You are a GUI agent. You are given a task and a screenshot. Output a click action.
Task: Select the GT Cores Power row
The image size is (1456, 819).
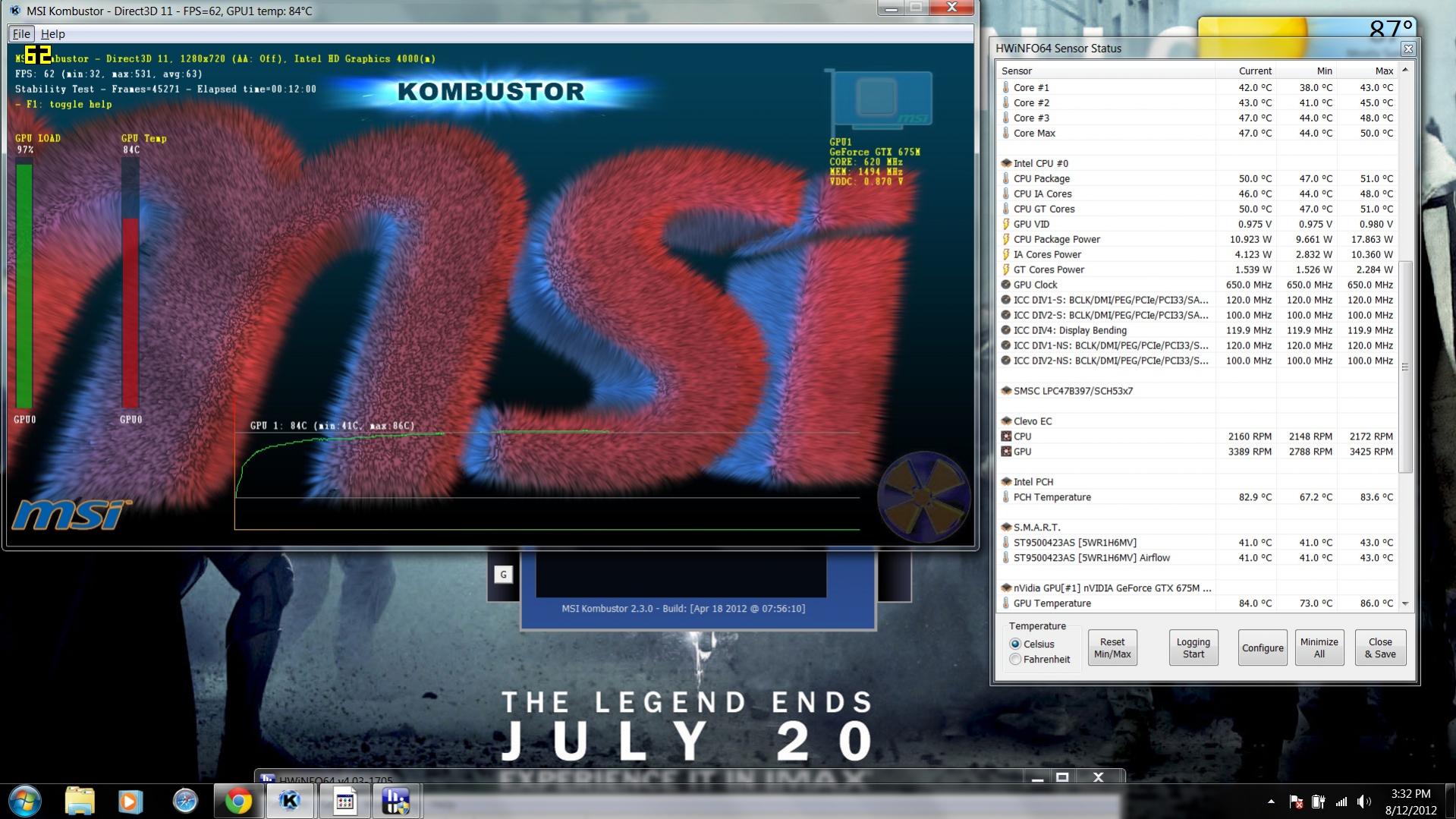pos(1197,269)
